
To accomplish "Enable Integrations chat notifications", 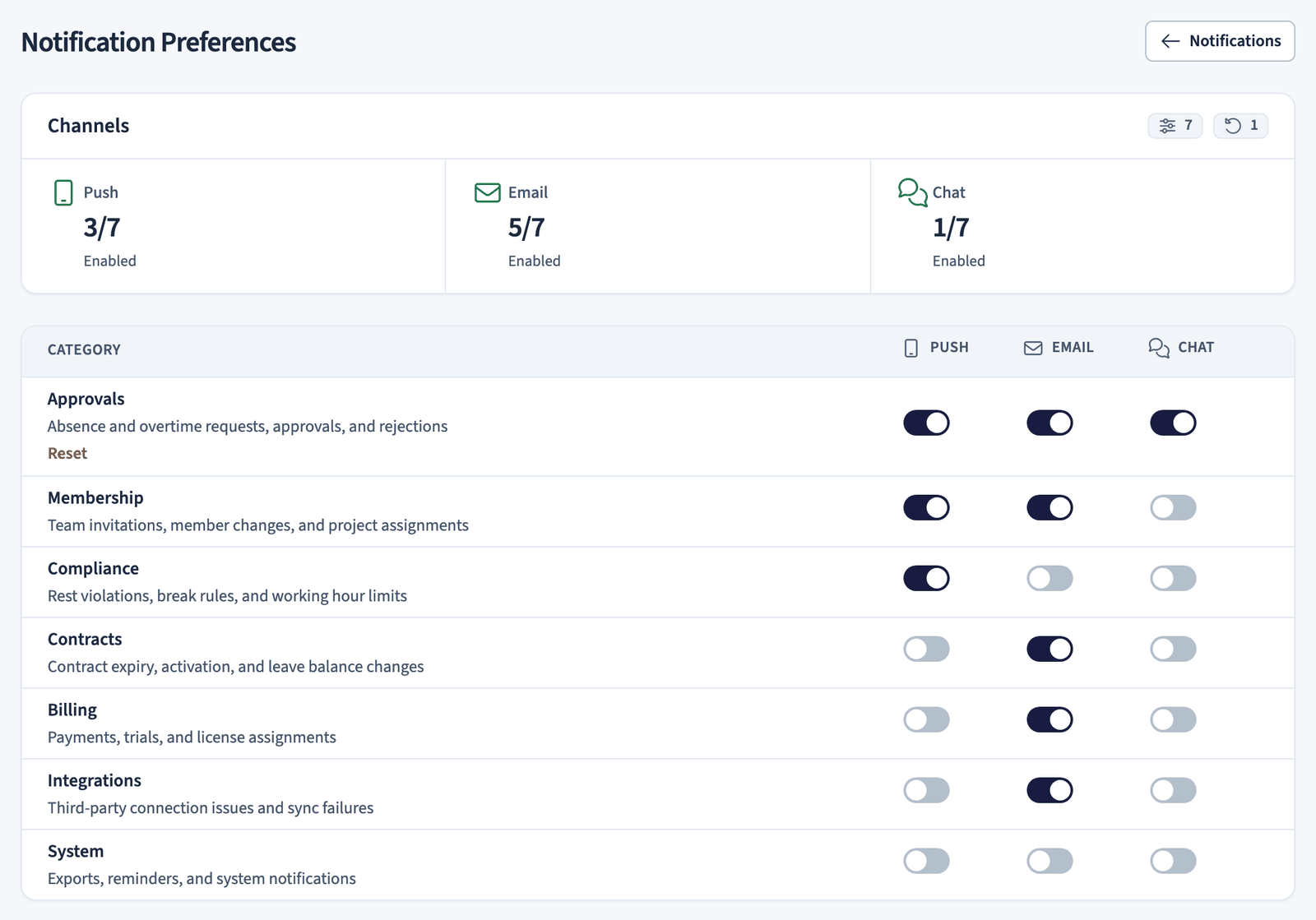I will 1173,790.
